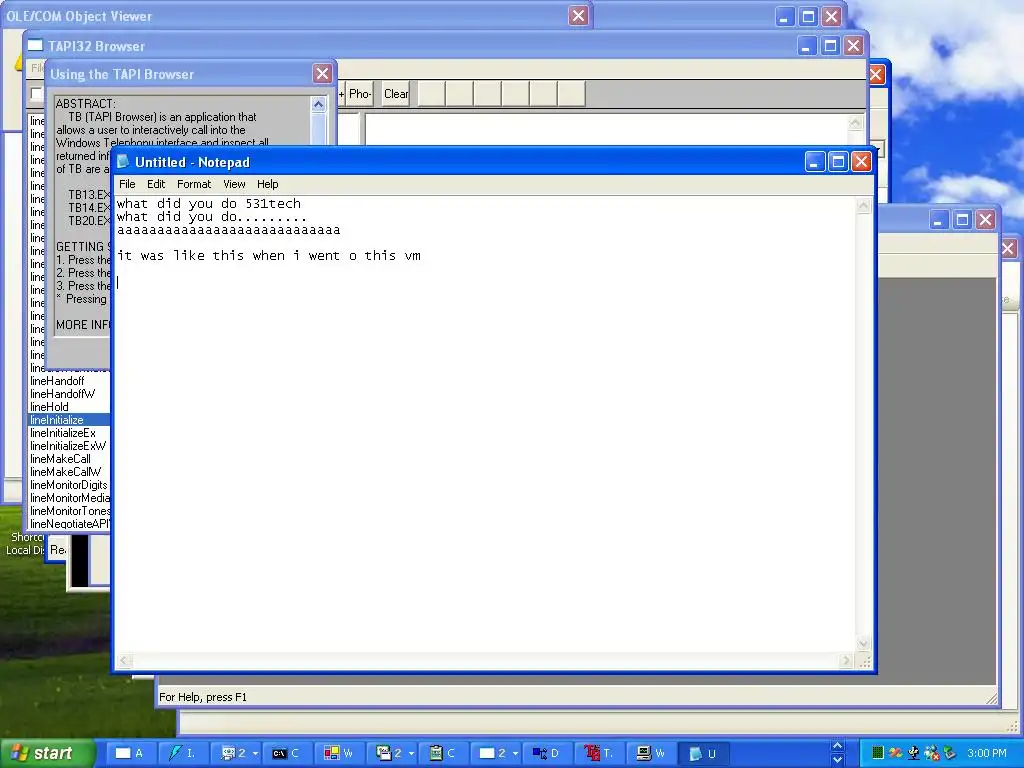Click the taskbar row scroll-up arrow

[x=837, y=746]
